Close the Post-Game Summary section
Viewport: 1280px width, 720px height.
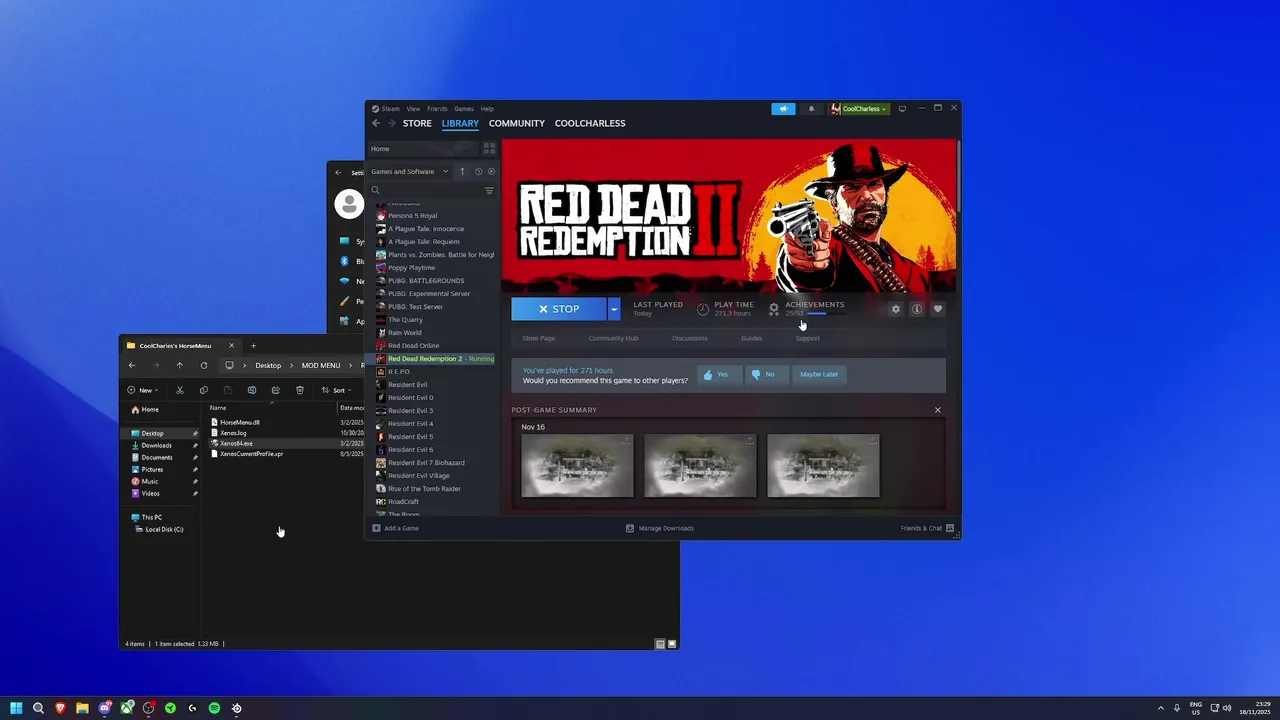(x=938, y=410)
